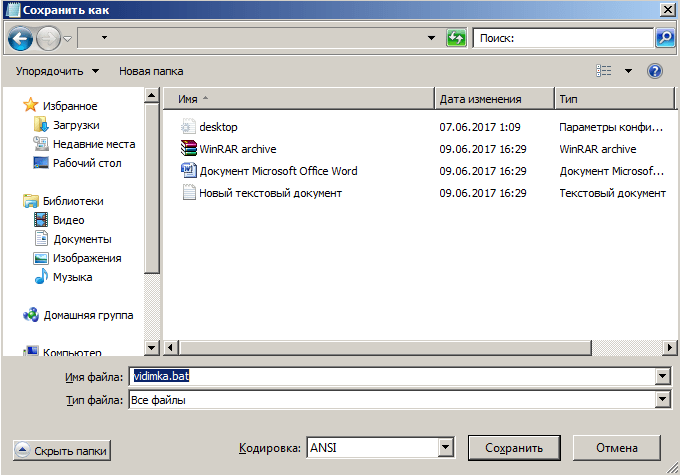Select Библиотеки in navigation pane
The width and height of the screenshot is (680, 475).
73,201
